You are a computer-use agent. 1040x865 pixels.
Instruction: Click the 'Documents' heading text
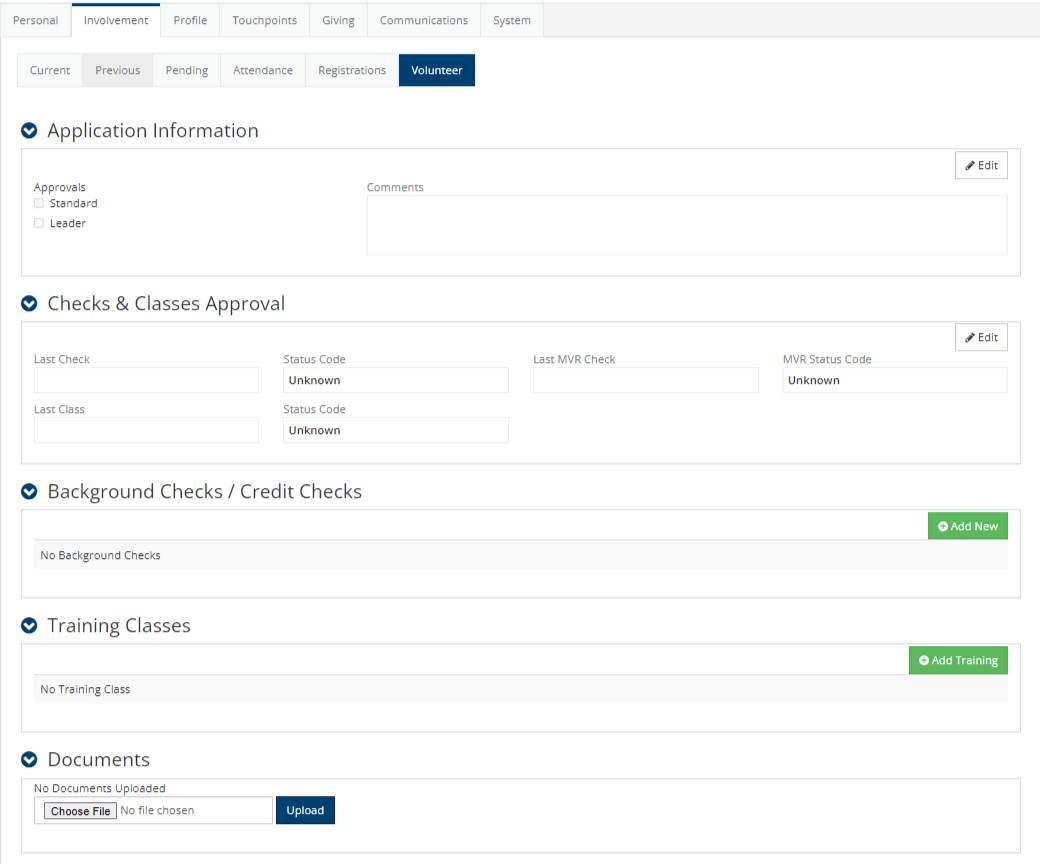tap(99, 760)
